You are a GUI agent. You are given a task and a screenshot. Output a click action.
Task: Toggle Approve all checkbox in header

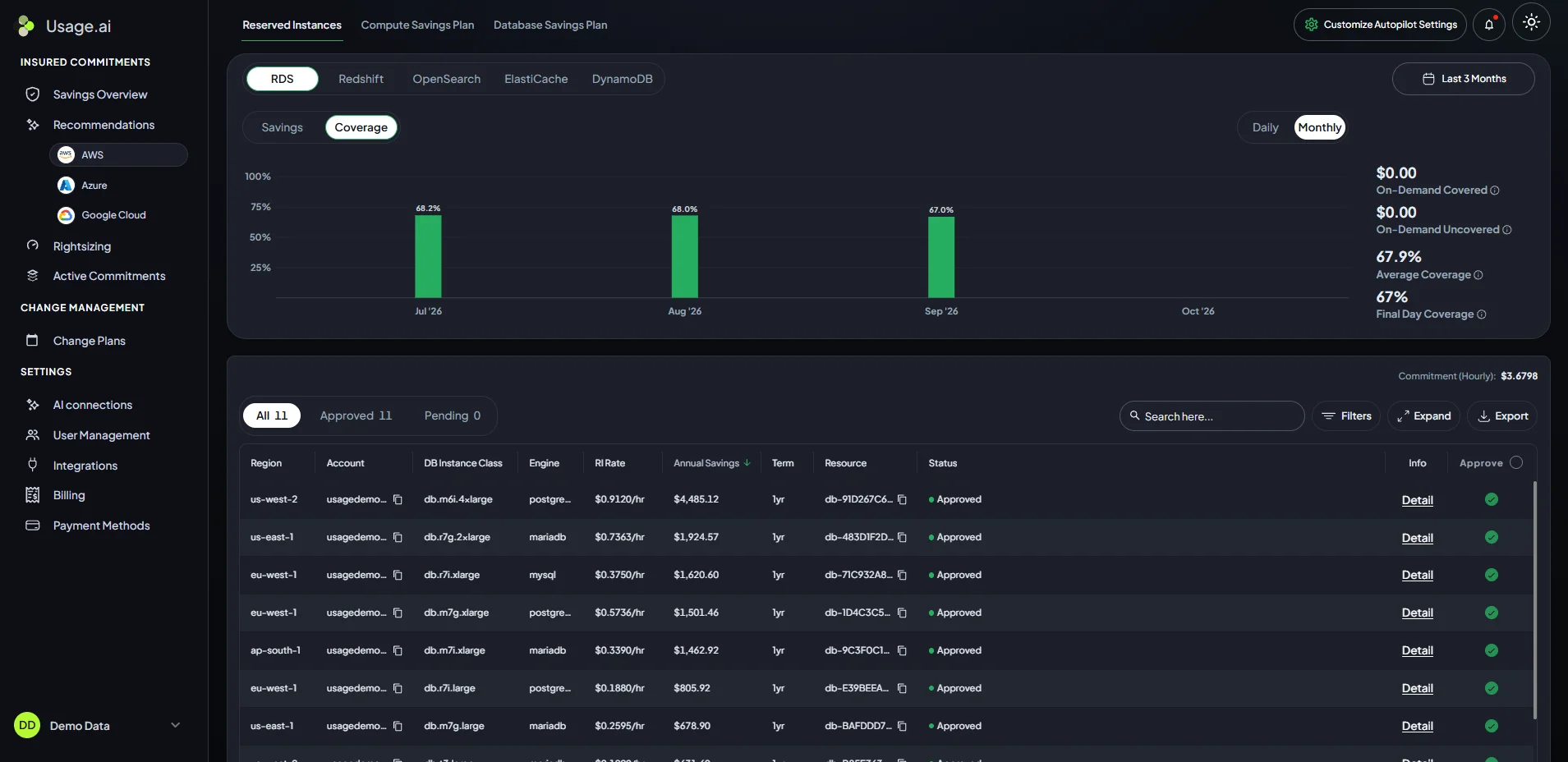[1516, 462]
